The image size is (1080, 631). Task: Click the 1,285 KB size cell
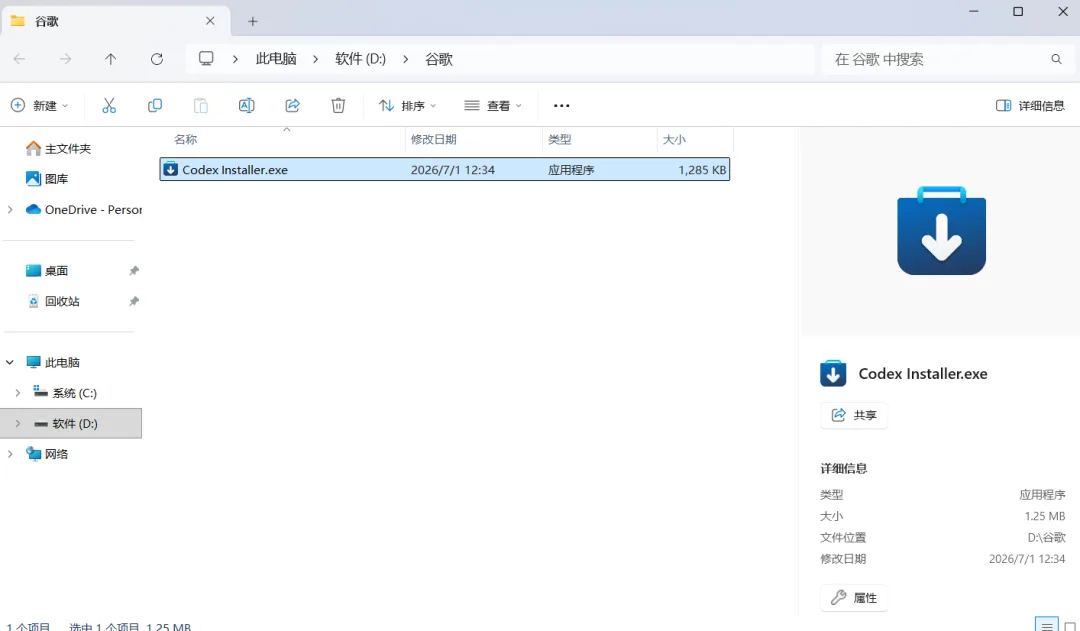(x=702, y=169)
